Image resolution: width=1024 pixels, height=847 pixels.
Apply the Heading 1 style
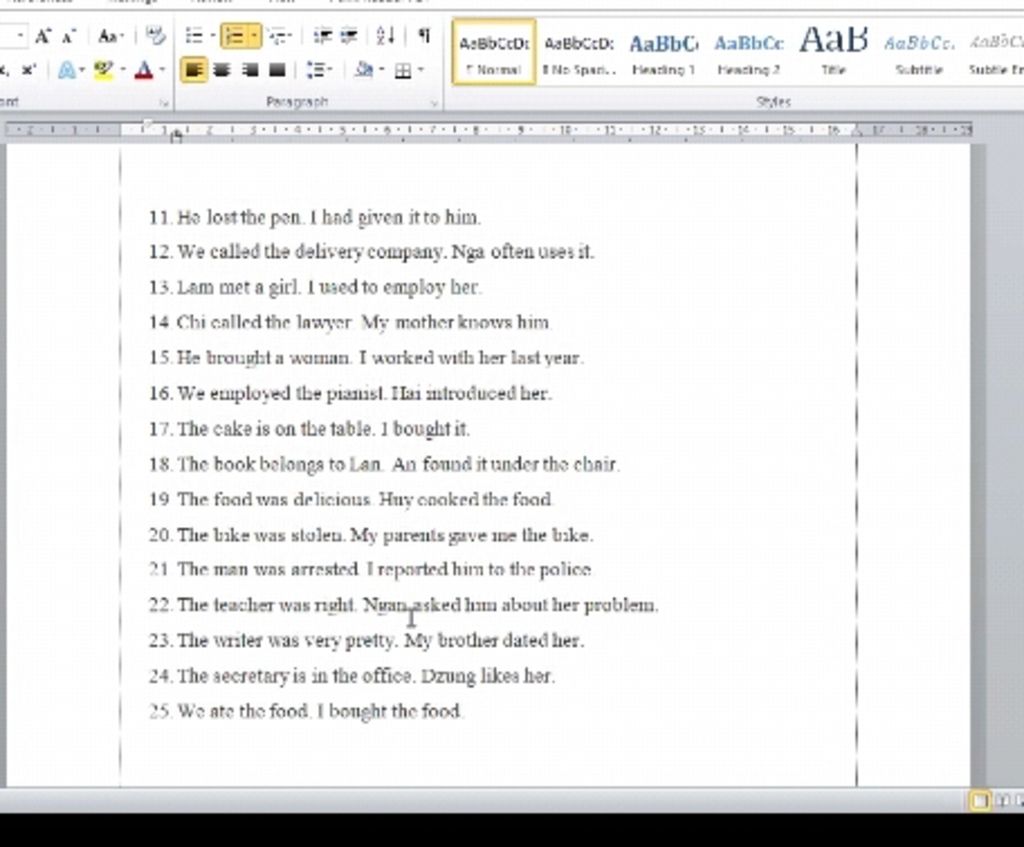click(664, 52)
